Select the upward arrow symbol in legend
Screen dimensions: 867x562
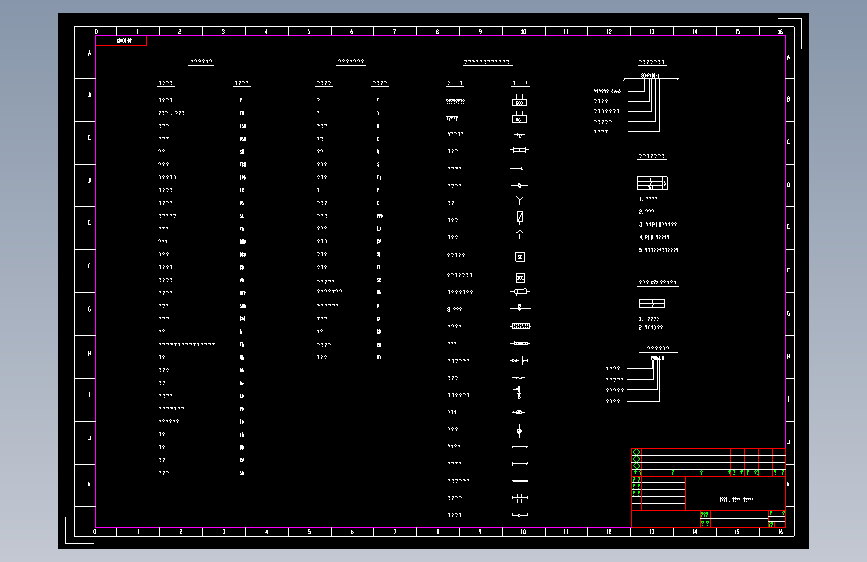coord(519,235)
